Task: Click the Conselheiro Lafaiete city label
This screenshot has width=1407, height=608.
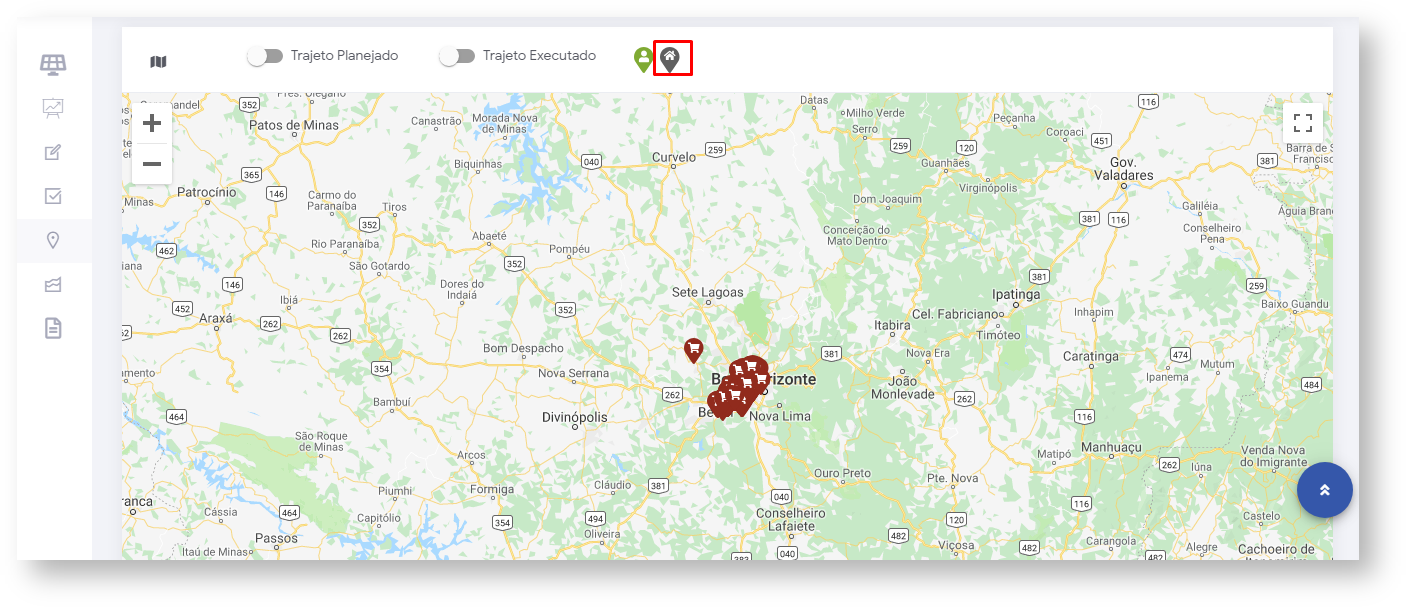Action: coord(791,519)
